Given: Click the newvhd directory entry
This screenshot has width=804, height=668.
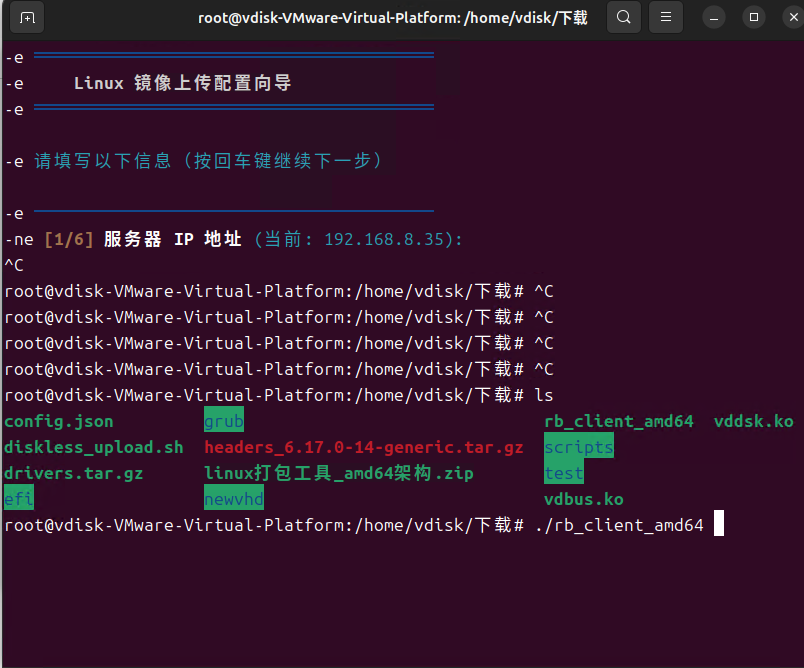Looking at the screenshot, I should coord(234,499).
